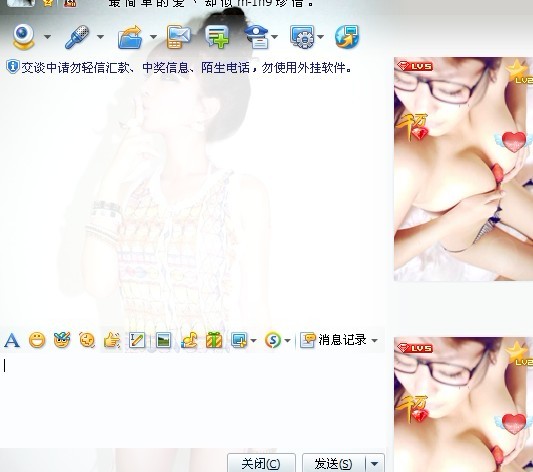Click the send SMS envelope icon
This screenshot has height=472, width=533.
[x=178, y=37]
